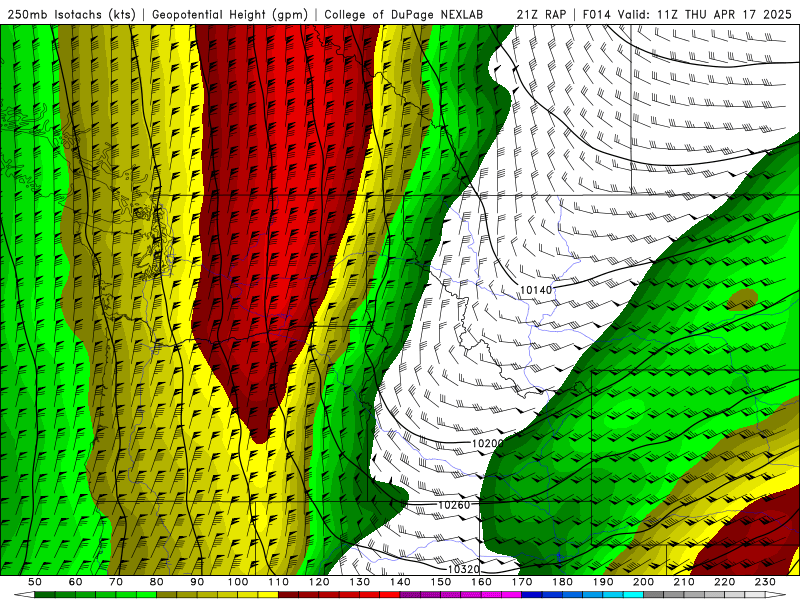Click the 10320 height contour label

pos(463,569)
